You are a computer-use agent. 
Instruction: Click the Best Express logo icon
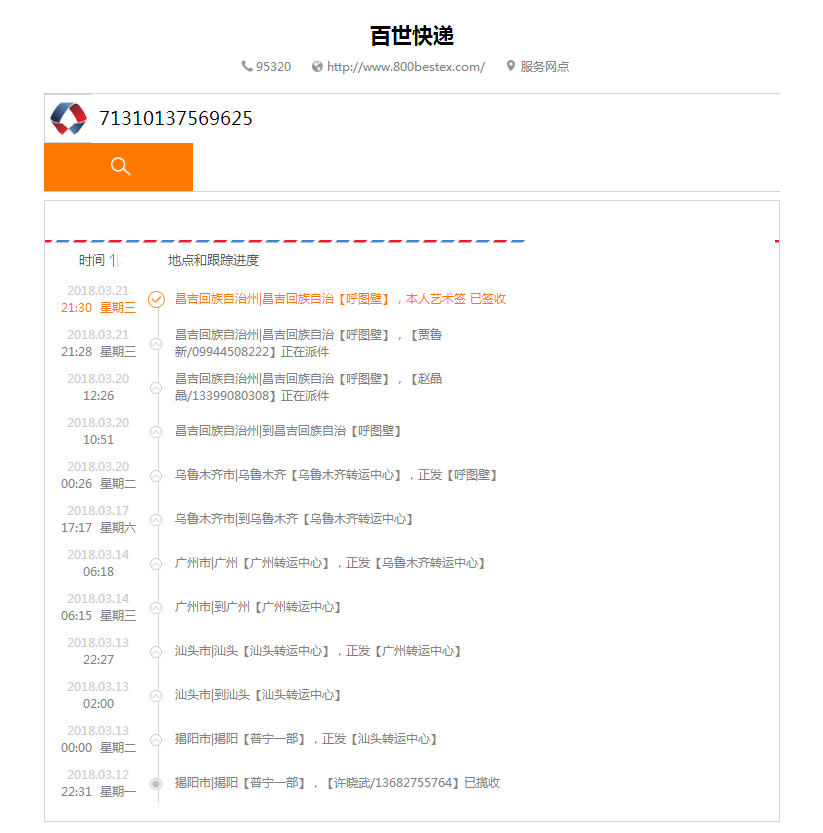tap(68, 118)
